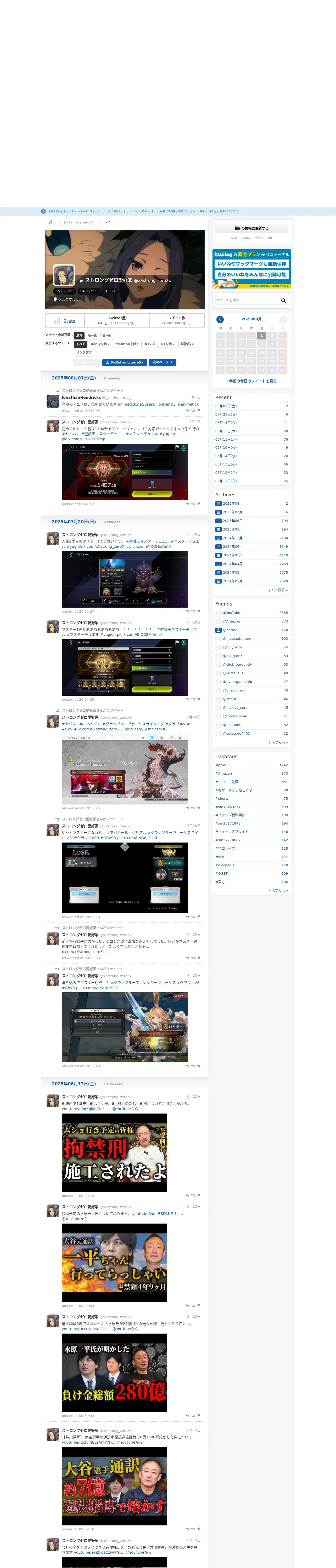Enable the RTのみ tweet filter
Viewport: 336px width, 1568px height.
(x=150, y=344)
